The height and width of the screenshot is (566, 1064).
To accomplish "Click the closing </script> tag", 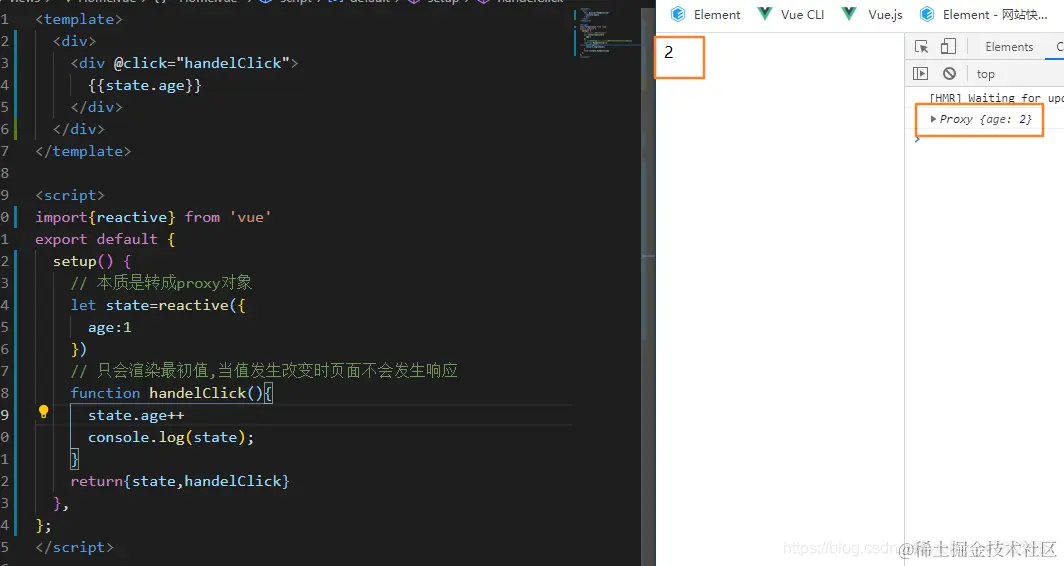I will [75, 547].
